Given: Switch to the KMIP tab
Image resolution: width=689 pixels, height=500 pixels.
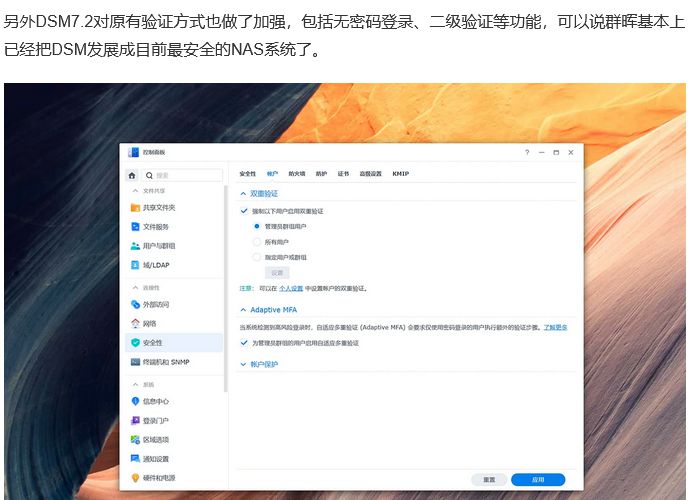Looking at the screenshot, I should (401, 174).
